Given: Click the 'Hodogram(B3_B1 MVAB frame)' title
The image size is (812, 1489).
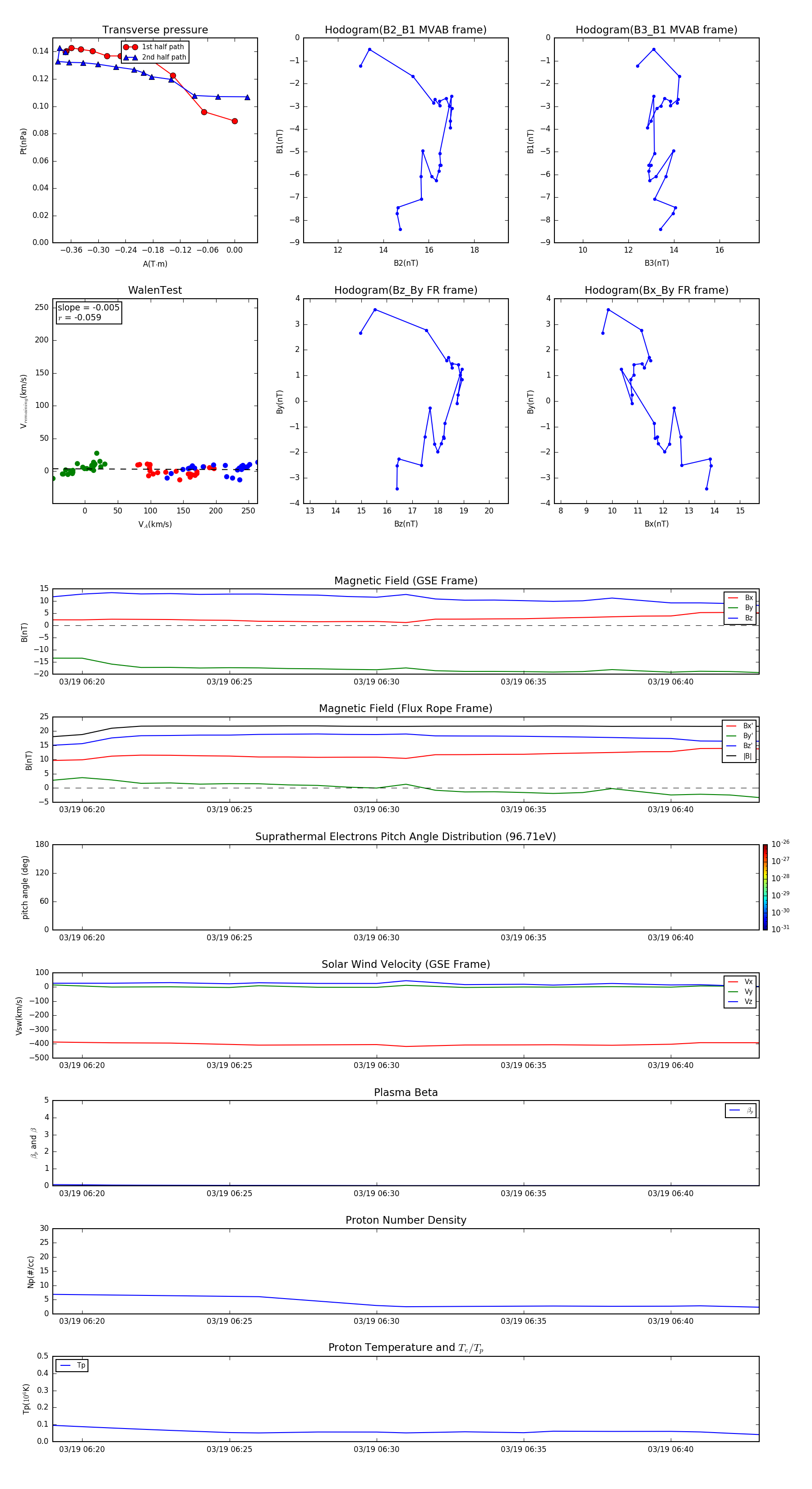Looking at the screenshot, I should [x=656, y=29].
